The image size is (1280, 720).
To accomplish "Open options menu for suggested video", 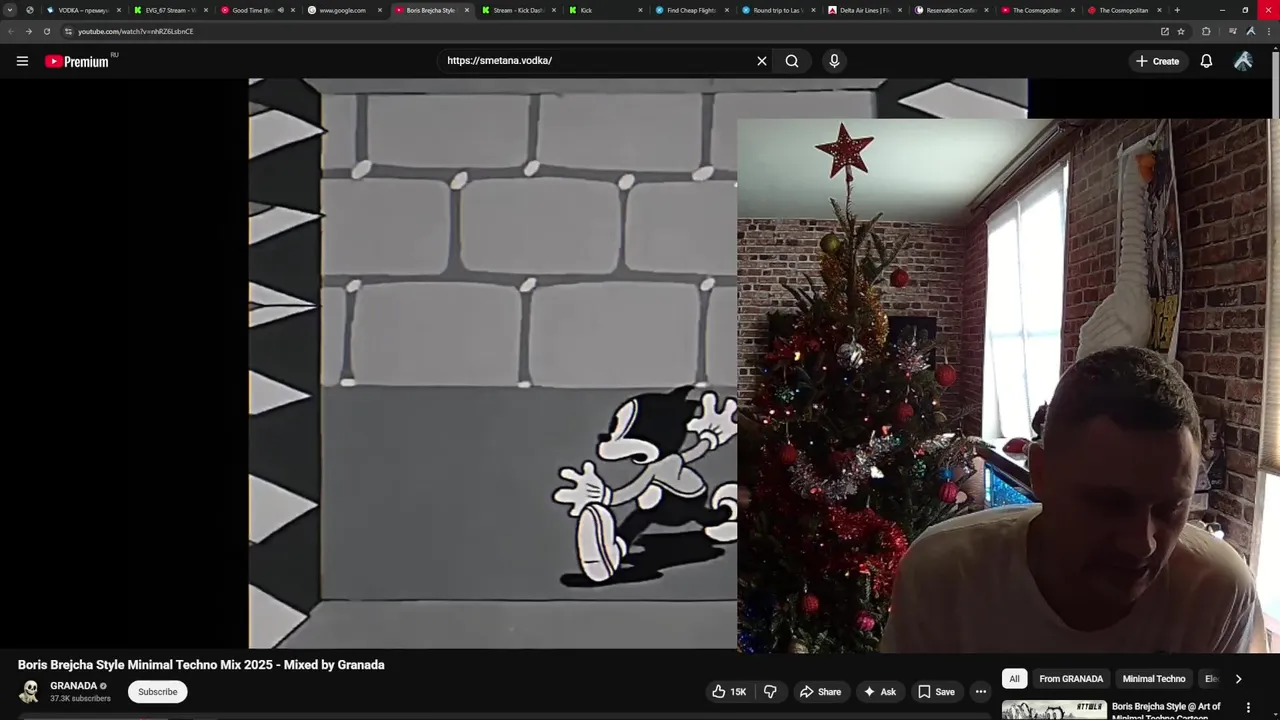I will 1248,708.
